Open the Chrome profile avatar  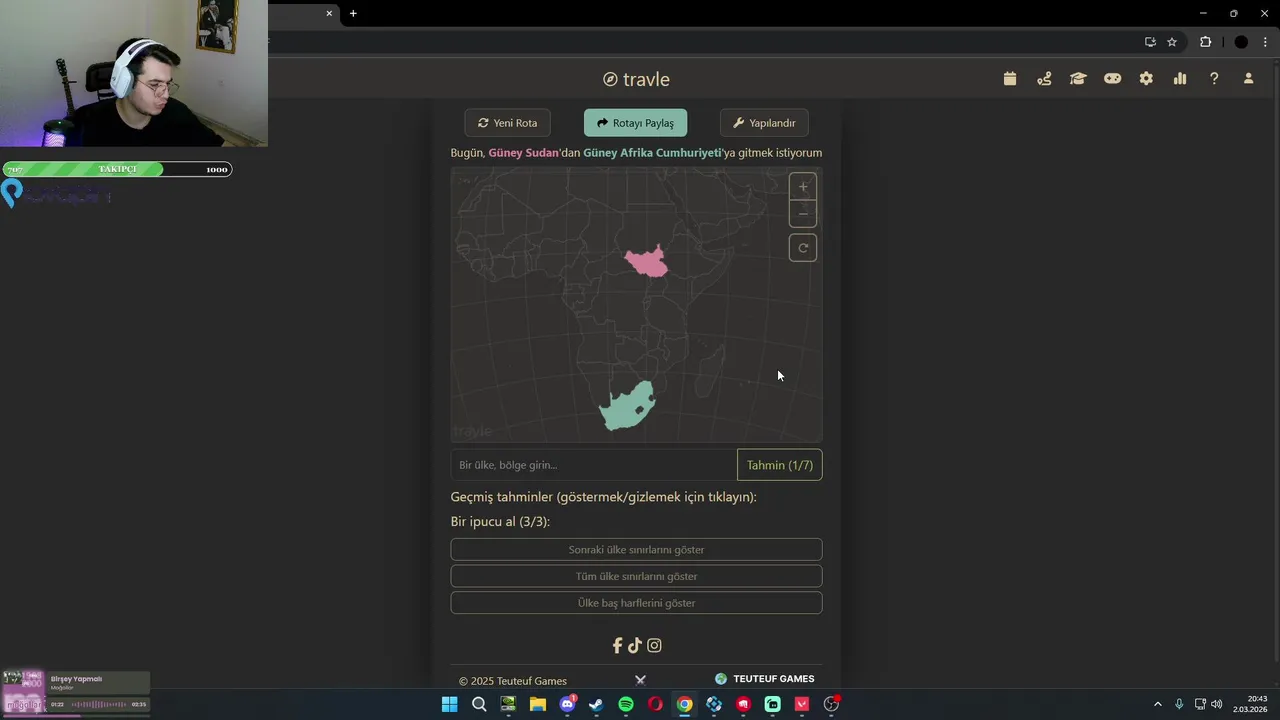(x=1241, y=42)
